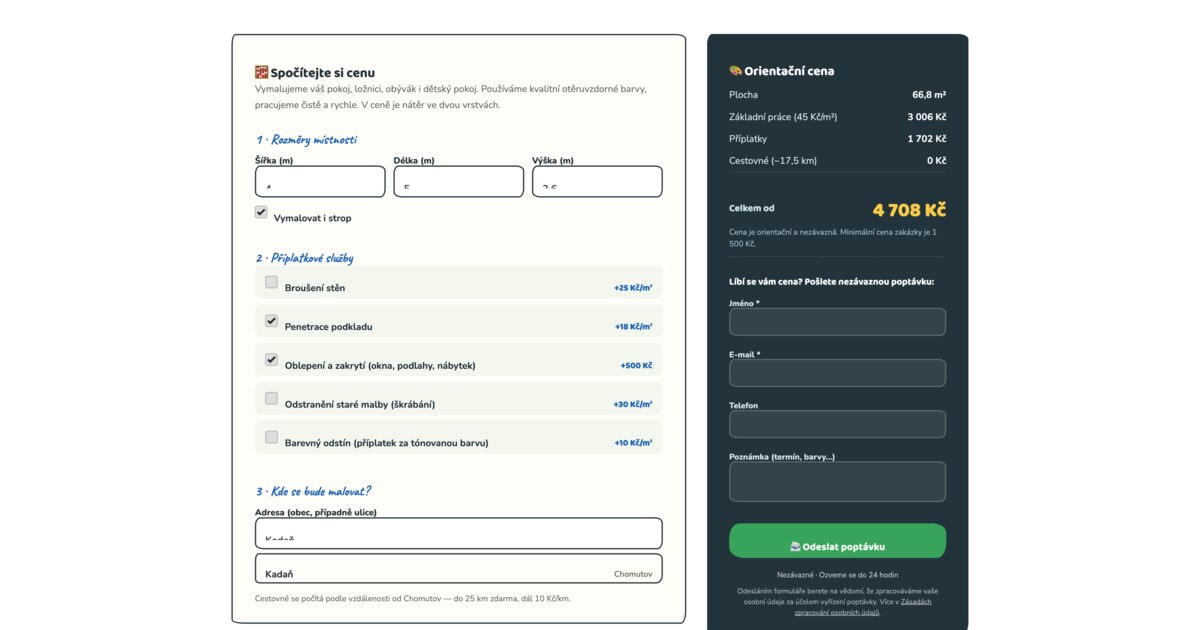Click the Celkem od label
Image resolution: width=1200 pixels, height=630 pixels.
pyautogui.click(x=752, y=208)
